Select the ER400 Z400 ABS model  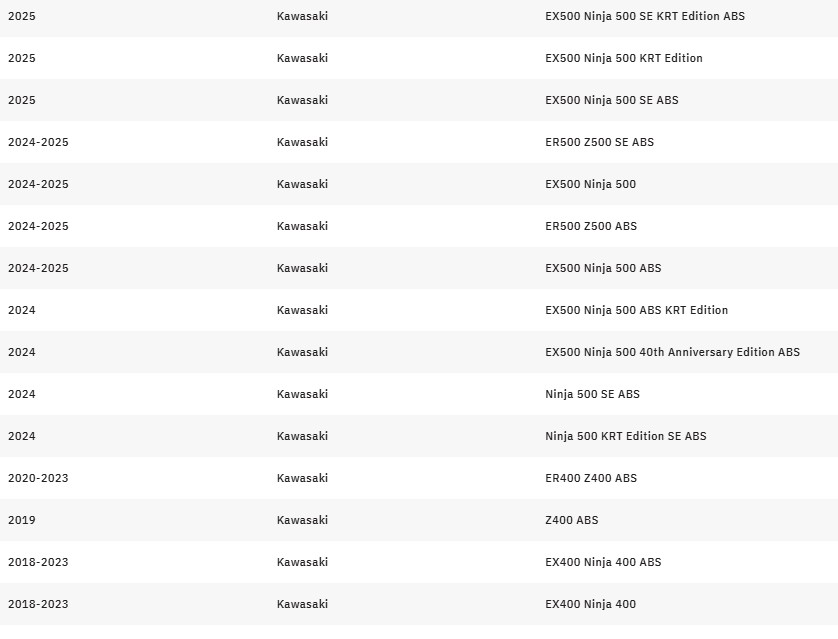[x=590, y=478]
